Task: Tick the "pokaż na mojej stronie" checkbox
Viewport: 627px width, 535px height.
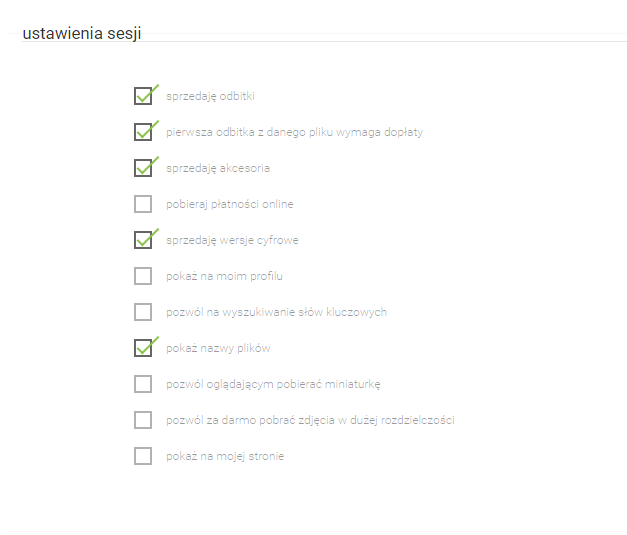Action: (143, 456)
